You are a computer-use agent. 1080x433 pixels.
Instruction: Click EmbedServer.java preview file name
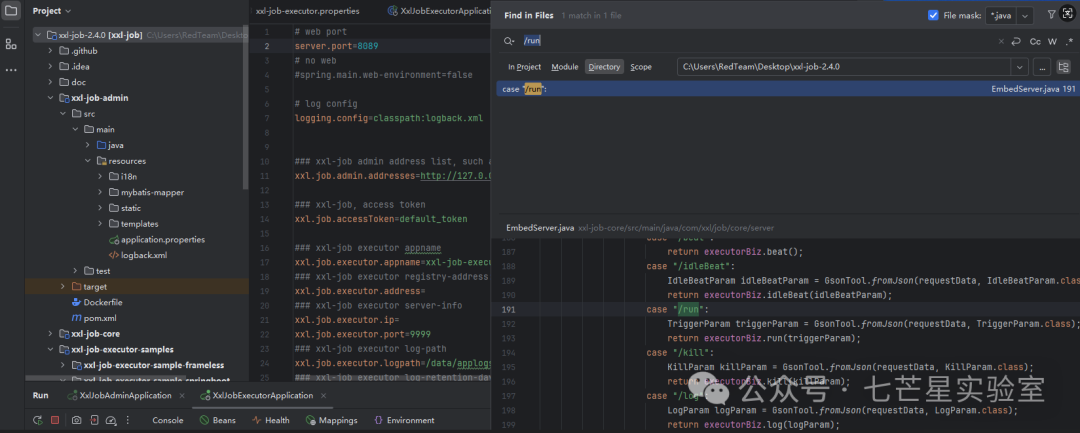tap(540, 227)
